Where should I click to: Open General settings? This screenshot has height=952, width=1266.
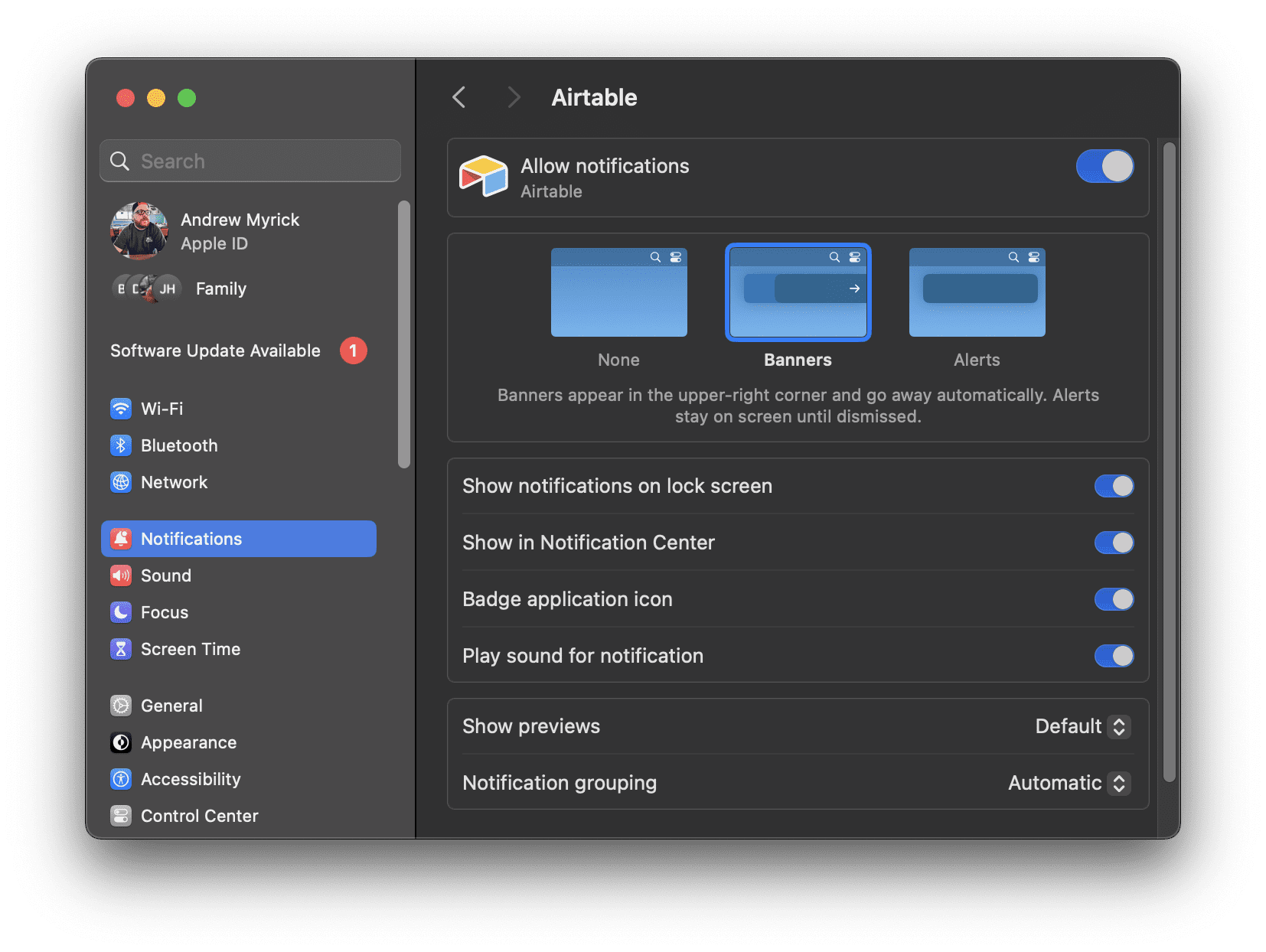(239, 706)
